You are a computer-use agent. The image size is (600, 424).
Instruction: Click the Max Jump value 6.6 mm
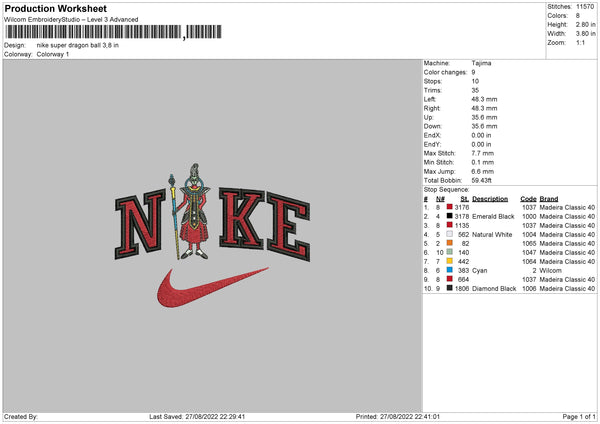[x=483, y=171]
